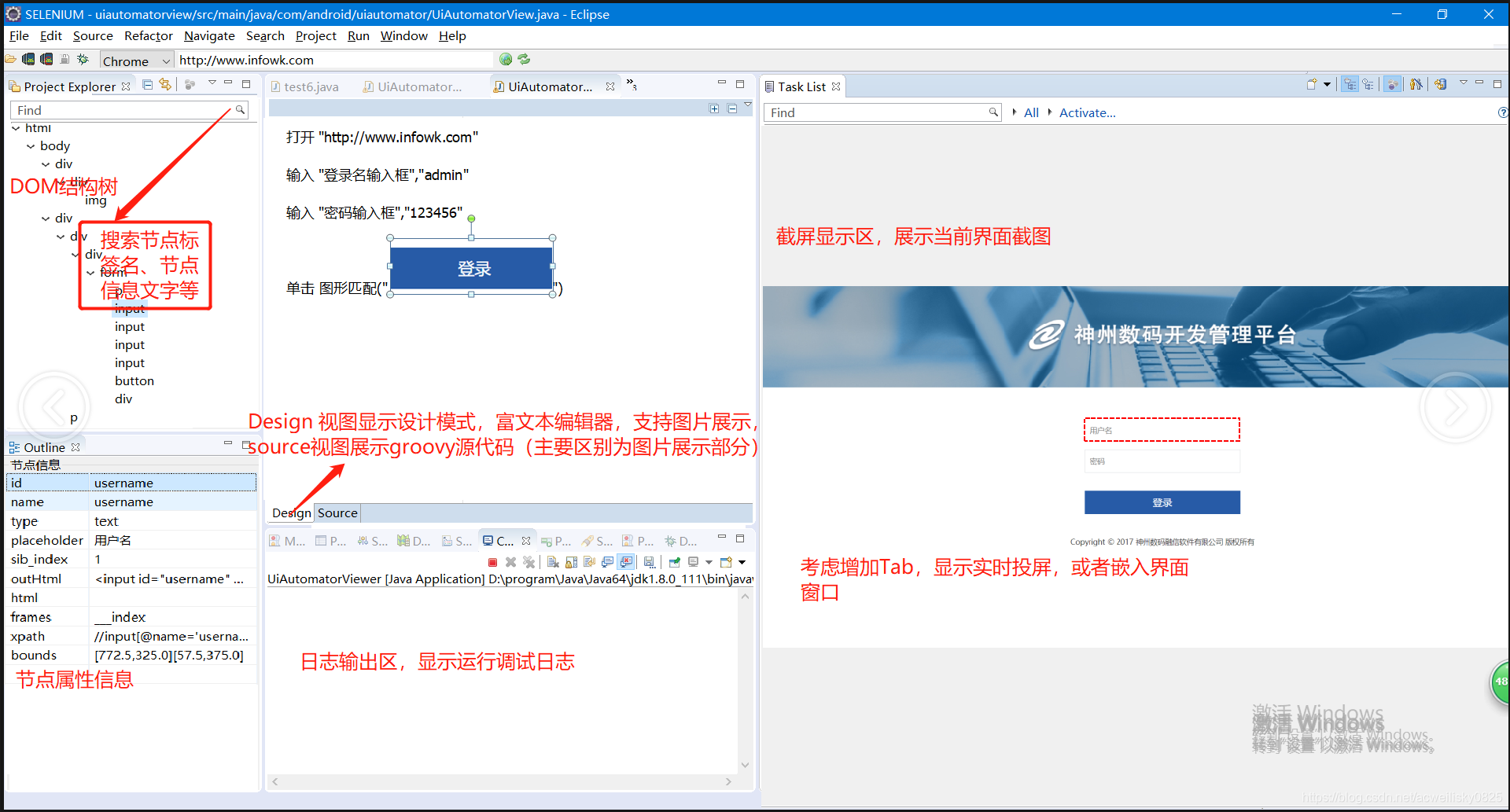Toggle Scheduled presentation in Task List
The image size is (1510, 812).
click(x=1368, y=85)
